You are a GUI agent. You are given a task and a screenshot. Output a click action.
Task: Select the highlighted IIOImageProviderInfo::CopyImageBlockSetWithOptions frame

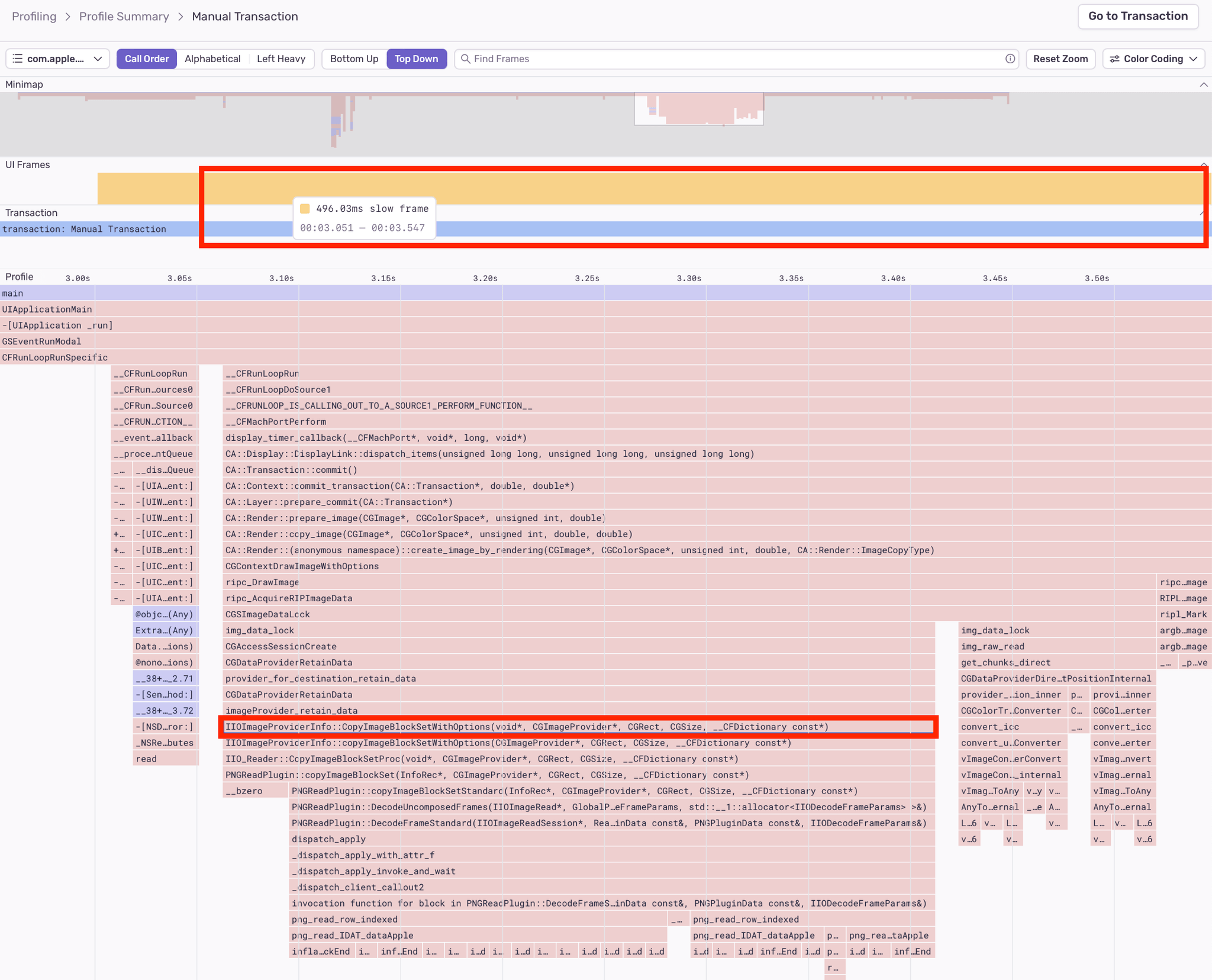coord(579,727)
